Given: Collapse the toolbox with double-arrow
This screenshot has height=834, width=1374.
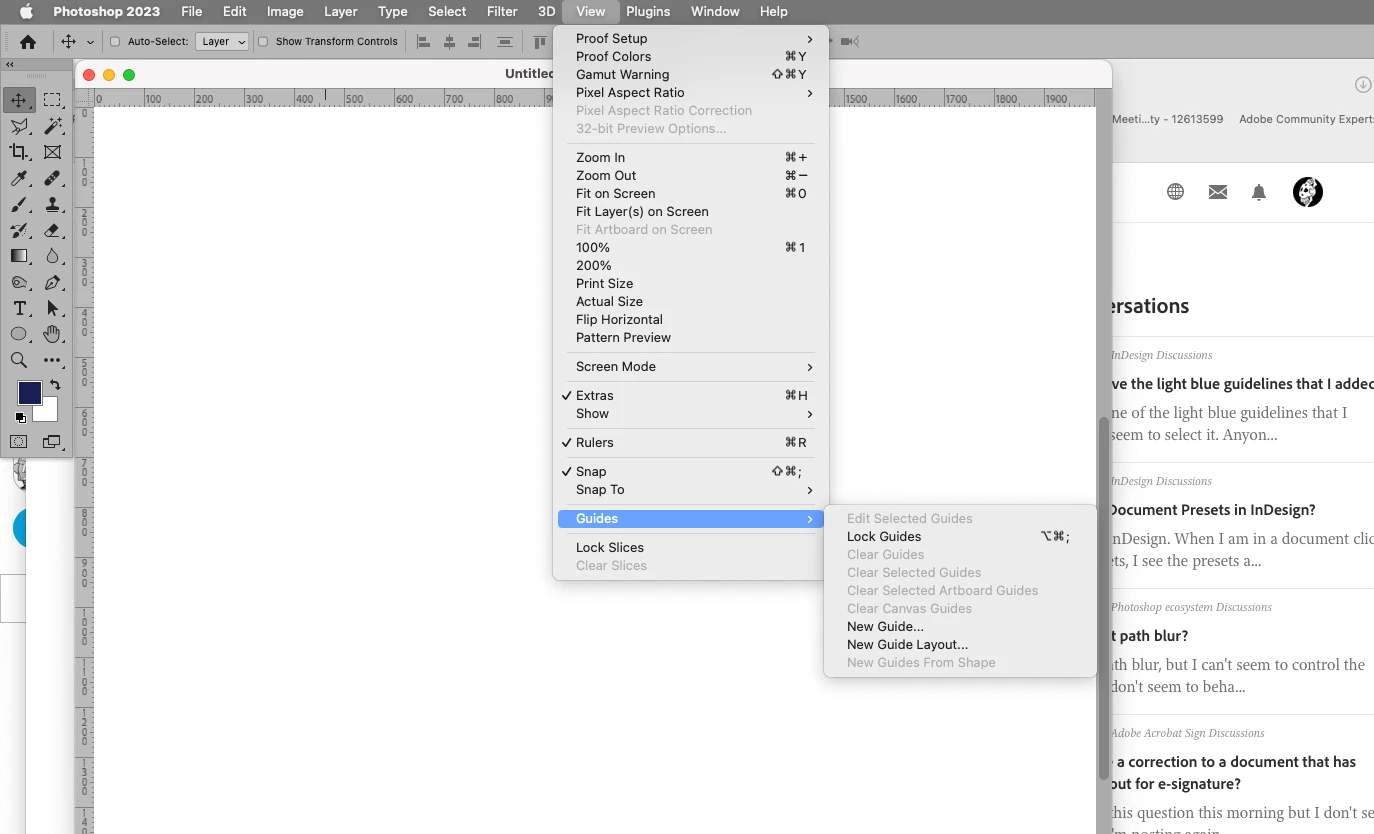Looking at the screenshot, I should click(x=10, y=64).
